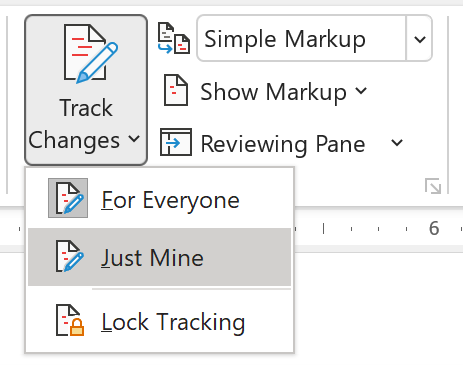Choose Just Mine from the menu
Viewport: 463px width, 365px height.
point(160,257)
